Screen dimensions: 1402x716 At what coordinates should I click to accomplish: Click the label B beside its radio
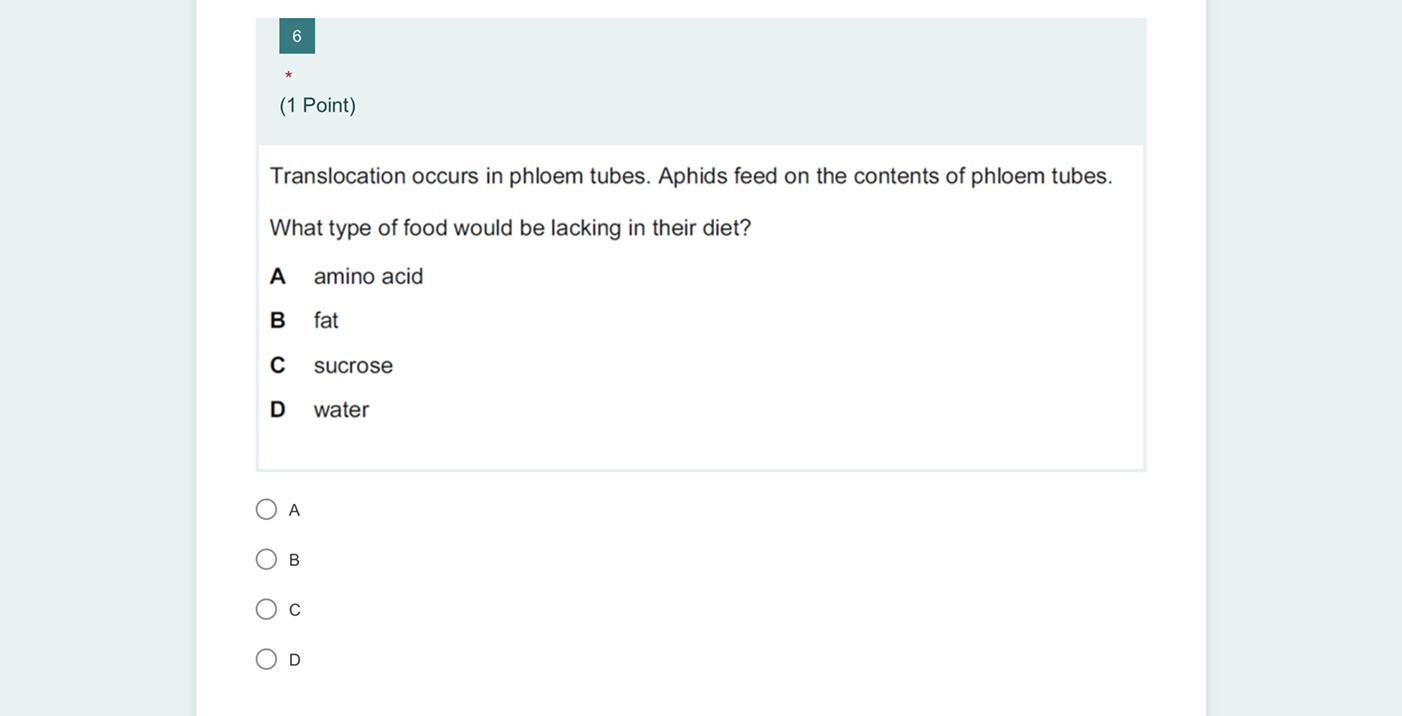pos(294,560)
